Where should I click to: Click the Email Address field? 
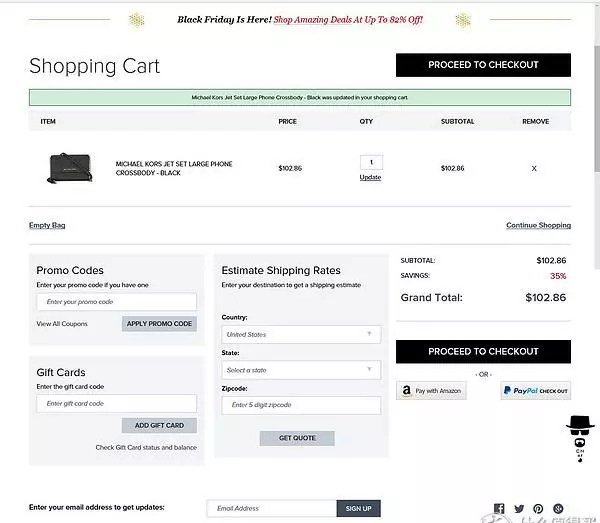(272, 508)
